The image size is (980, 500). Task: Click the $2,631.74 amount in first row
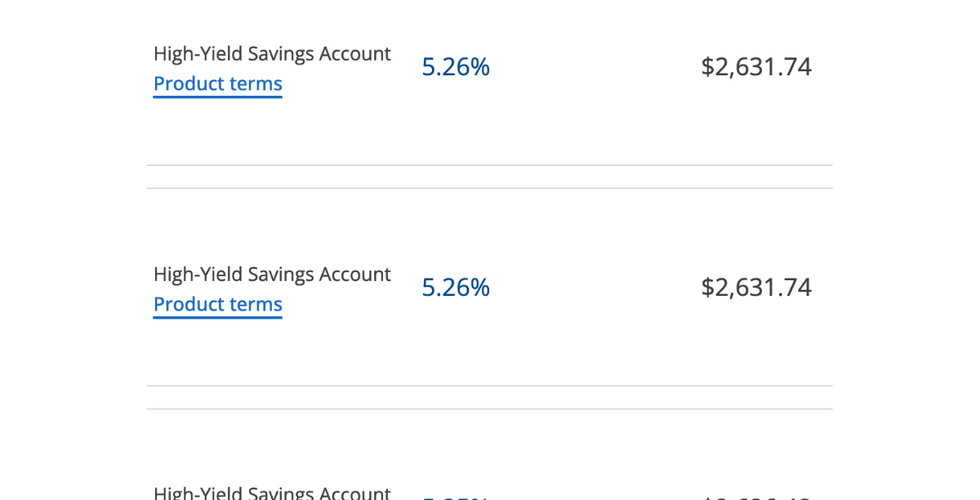pyautogui.click(x=756, y=67)
